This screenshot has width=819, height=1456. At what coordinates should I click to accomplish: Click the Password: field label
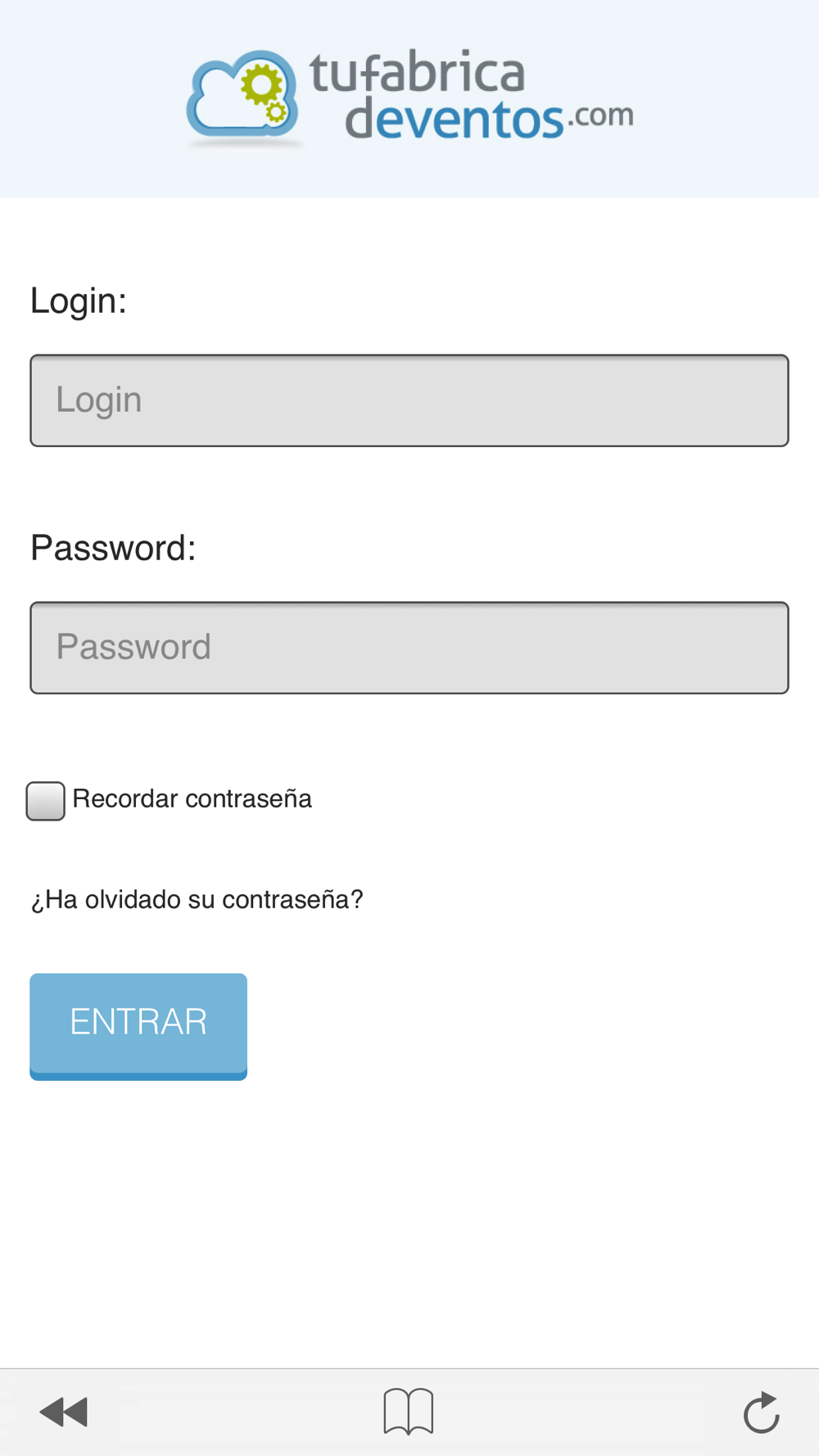point(113,548)
